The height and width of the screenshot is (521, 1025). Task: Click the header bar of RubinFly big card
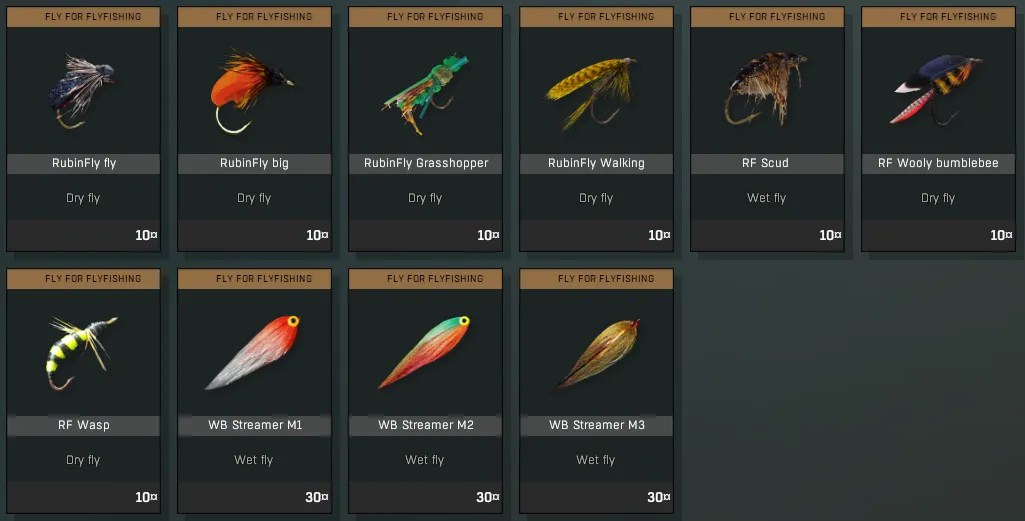pyautogui.click(x=254, y=17)
